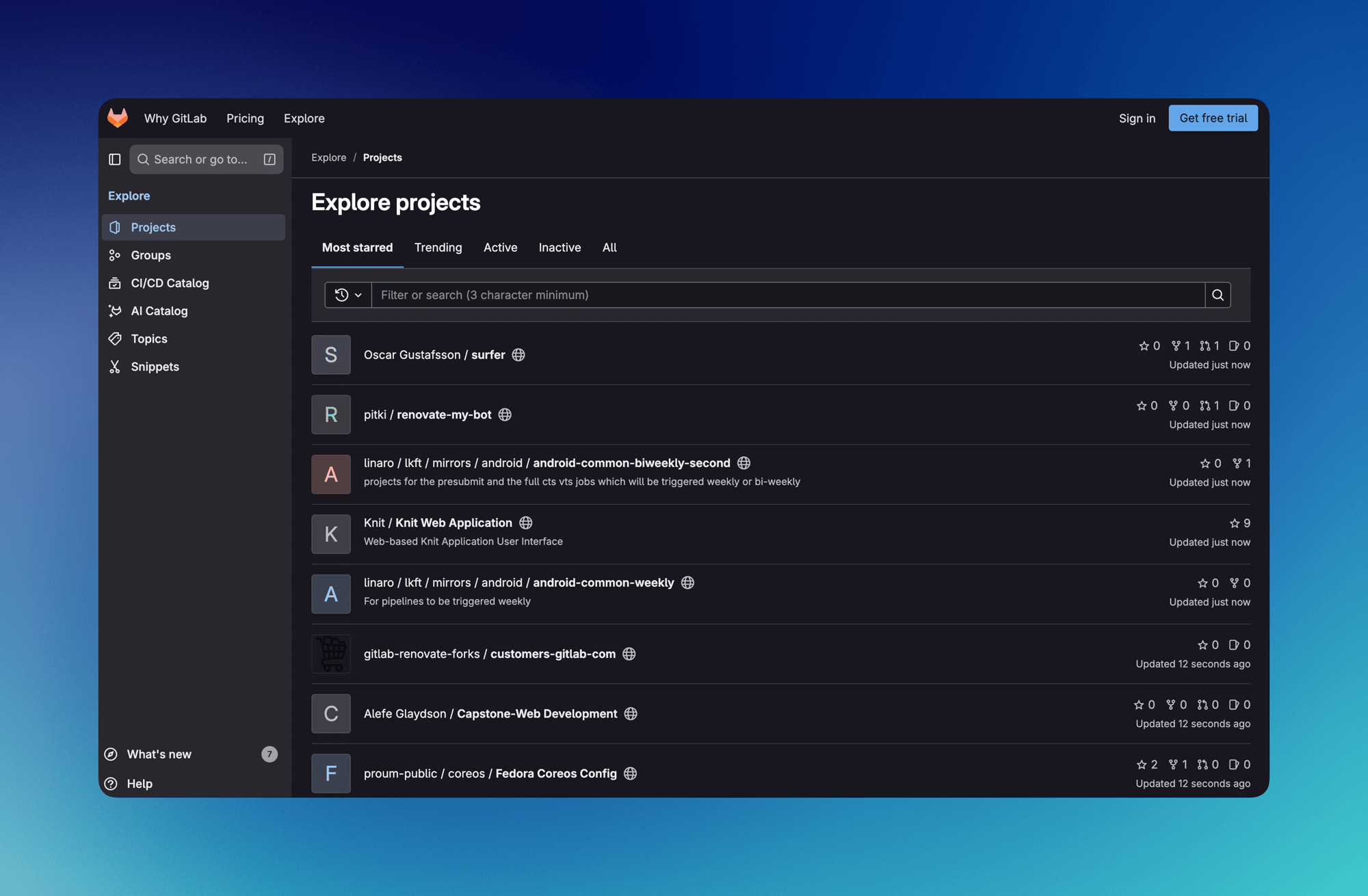Click the Help icon at bottom
The width and height of the screenshot is (1368, 896).
tap(111, 784)
